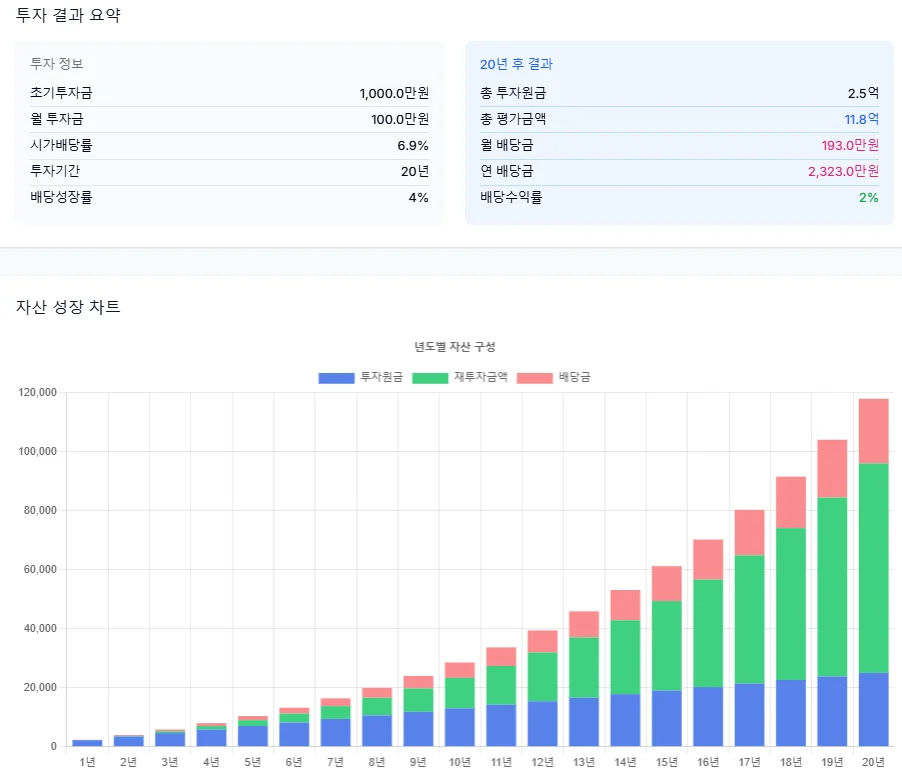Screen dimensions: 902x780
Task: Click the pink 배당금 legend color box
Action: pos(535,378)
